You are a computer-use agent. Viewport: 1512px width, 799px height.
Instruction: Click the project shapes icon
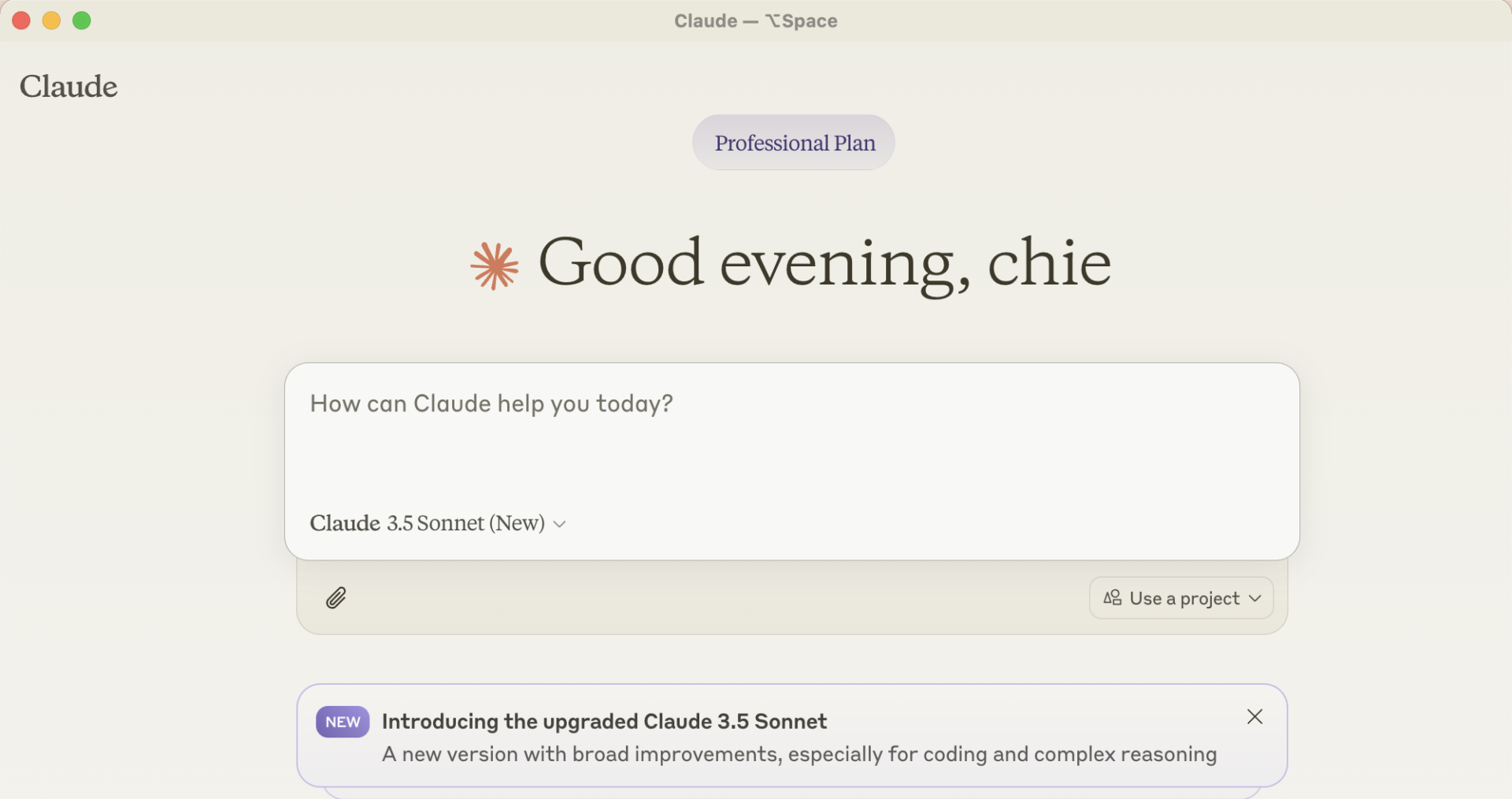(1112, 598)
